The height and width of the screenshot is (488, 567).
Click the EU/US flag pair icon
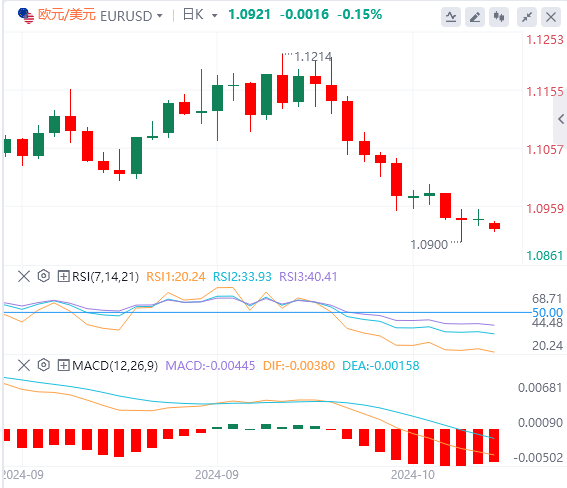coord(26,16)
